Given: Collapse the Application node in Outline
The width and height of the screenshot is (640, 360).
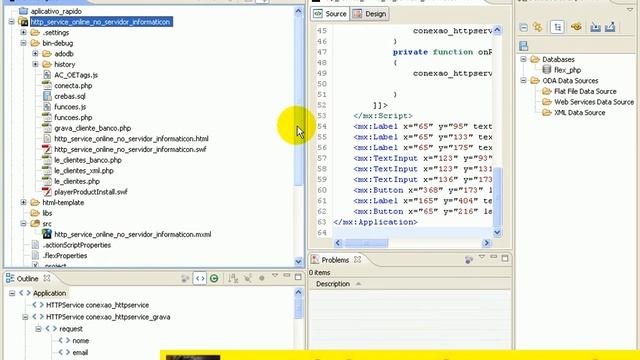Looking at the screenshot, I should pyautogui.click(x=12, y=293).
